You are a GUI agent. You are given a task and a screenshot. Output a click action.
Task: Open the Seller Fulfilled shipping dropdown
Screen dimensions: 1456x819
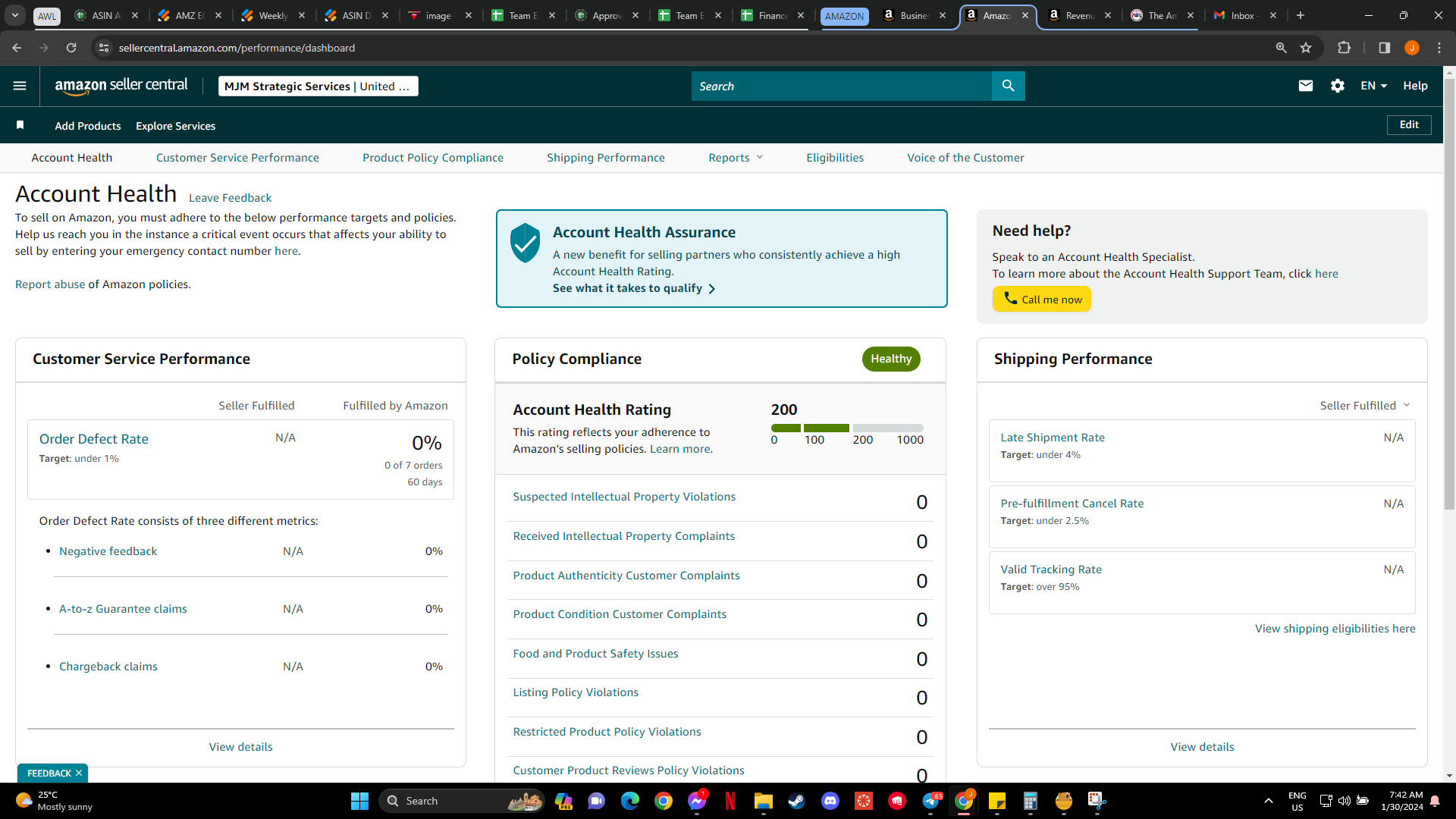pos(1365,406)
